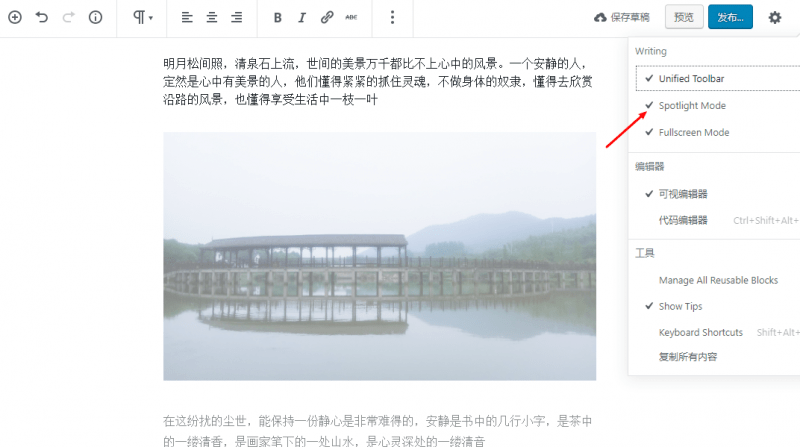Open paragraph block type dropdown
The height and width of the screenshot is (447, 800).
[x=142, y=17]
